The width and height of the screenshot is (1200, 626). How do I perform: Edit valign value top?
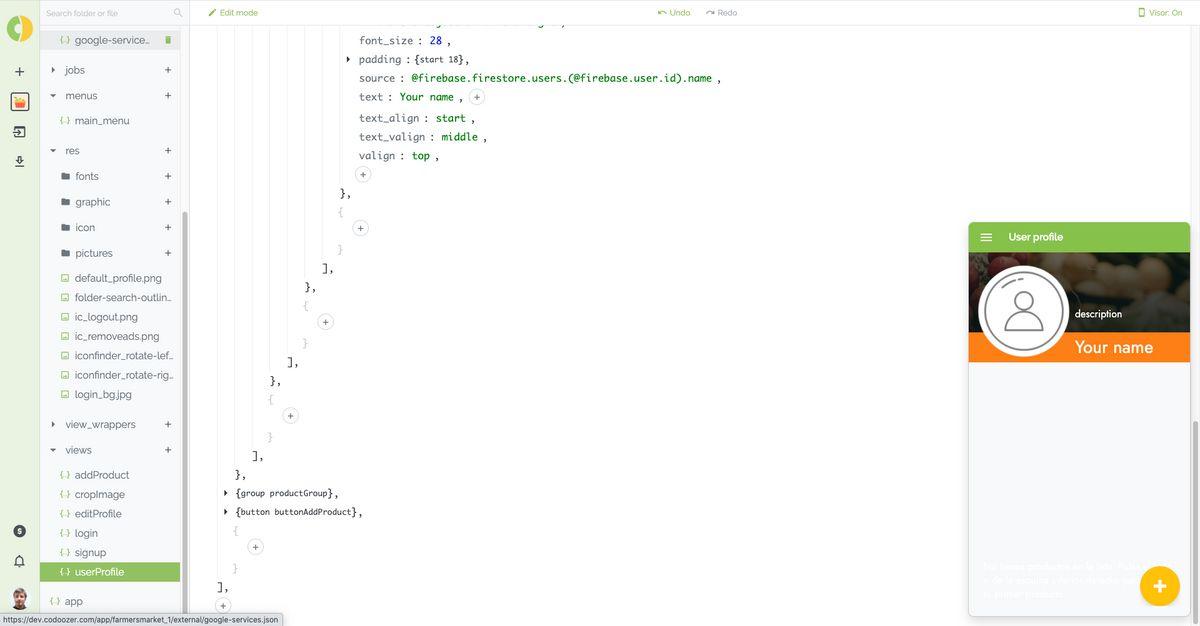click(421, 156)
